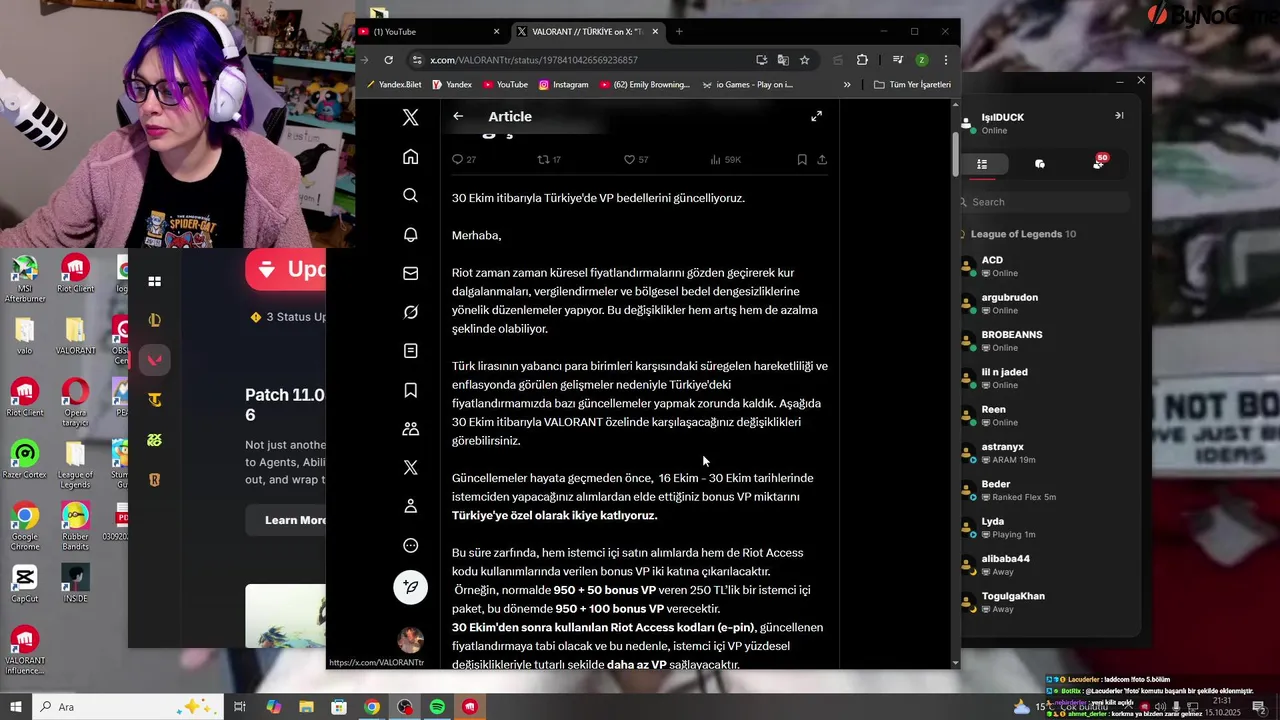
Task: Open X profile person icon
Action: [410, 506]
